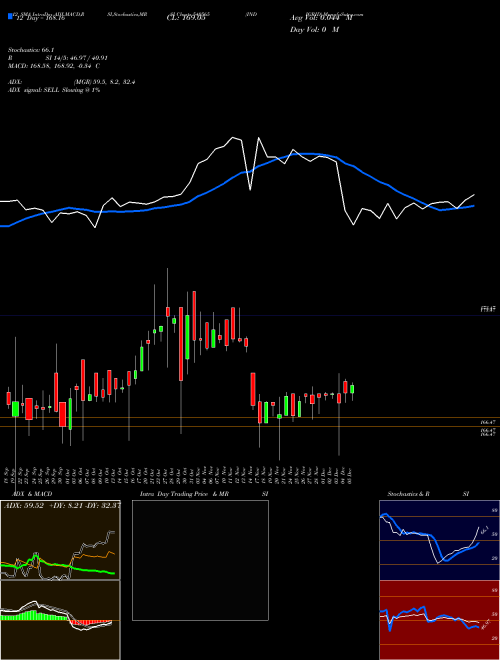Open the blue Stochastics chart panel

439,540
